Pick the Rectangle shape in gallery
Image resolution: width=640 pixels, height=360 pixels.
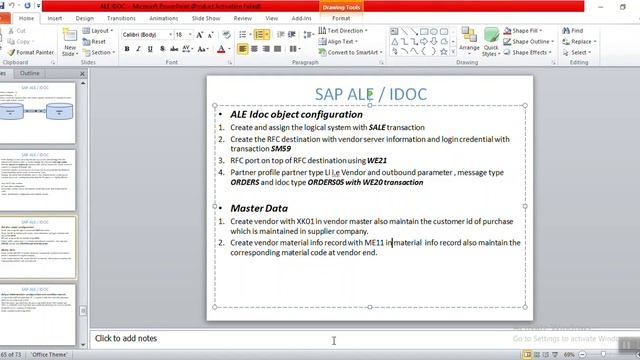(424, 31)
